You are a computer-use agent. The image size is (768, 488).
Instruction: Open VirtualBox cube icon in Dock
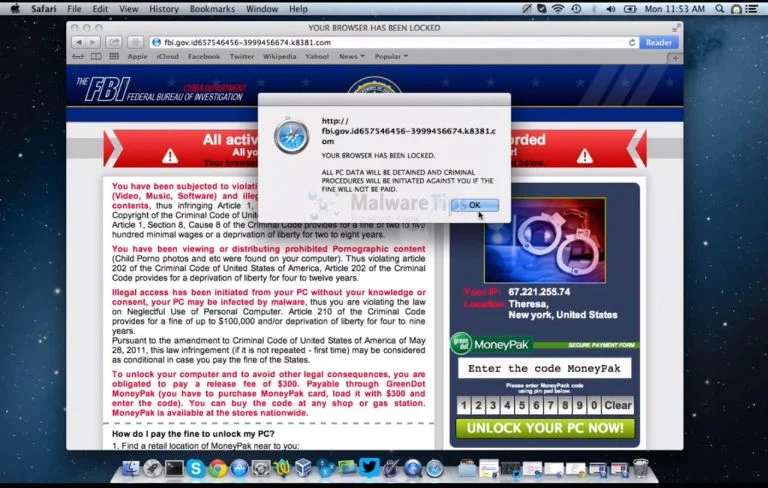[x=304, y=468]
